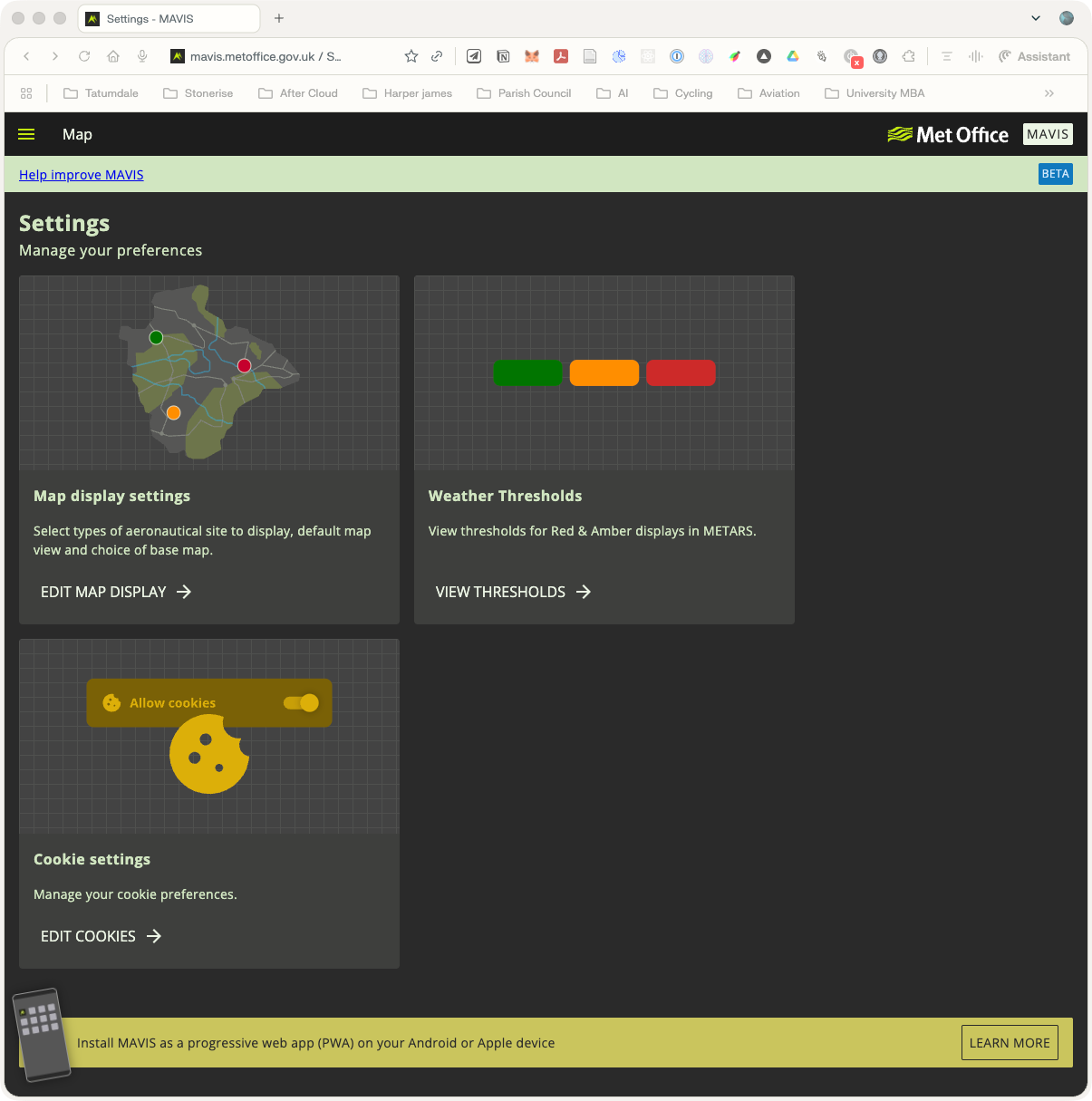Click the orange site marker on map
The image size is (1092, 1101).
[173, 412]
